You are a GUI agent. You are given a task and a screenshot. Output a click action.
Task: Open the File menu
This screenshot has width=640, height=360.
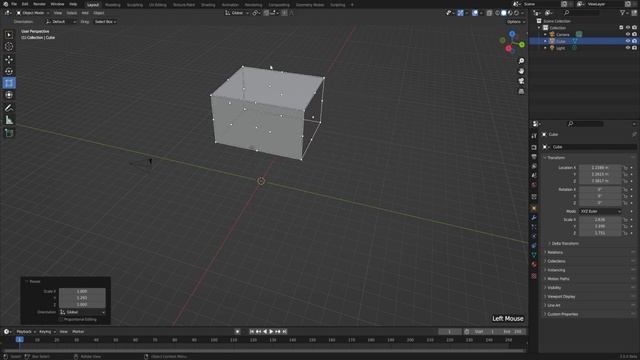click(x=14, y=4)
